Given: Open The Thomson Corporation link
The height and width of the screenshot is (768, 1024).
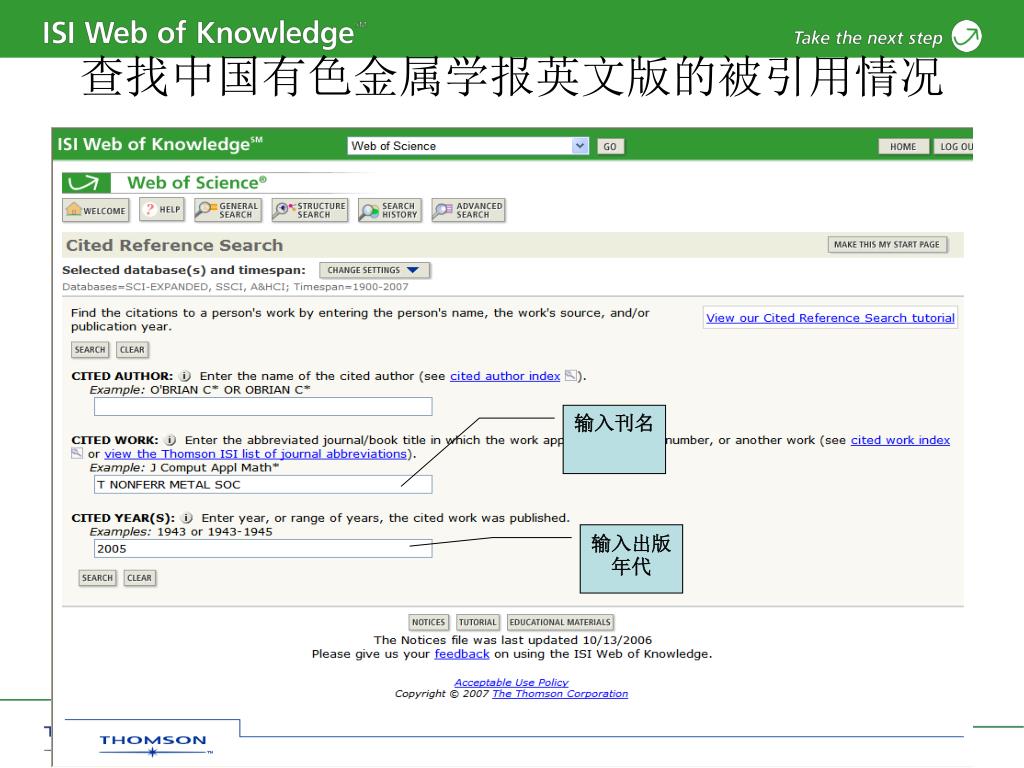Looking at the screenshot, I should (560, 694).
